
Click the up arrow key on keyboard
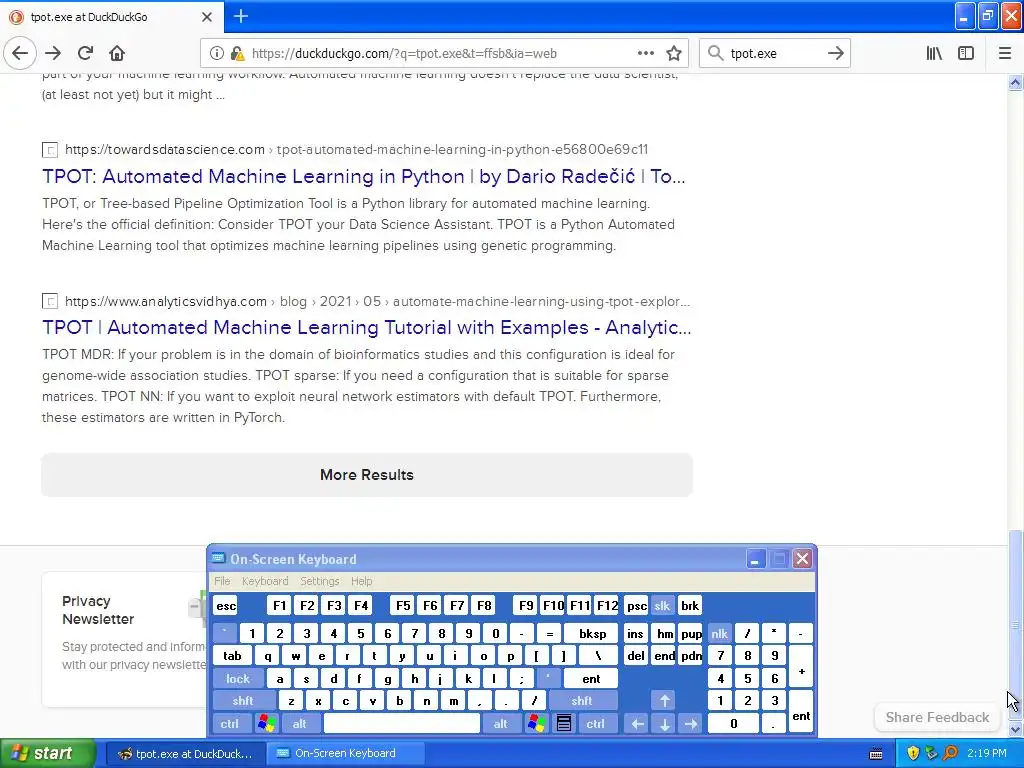[665, 701]
